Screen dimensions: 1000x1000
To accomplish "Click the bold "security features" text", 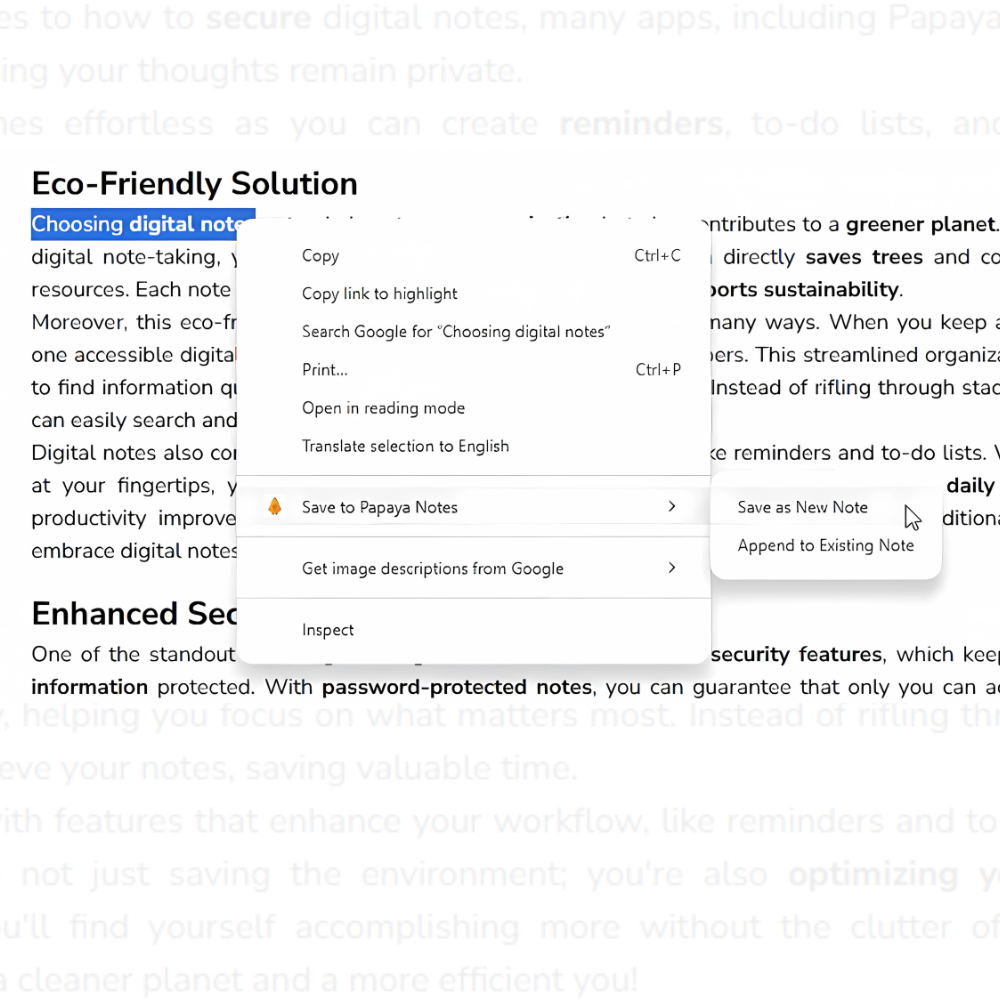I will 796,655.
